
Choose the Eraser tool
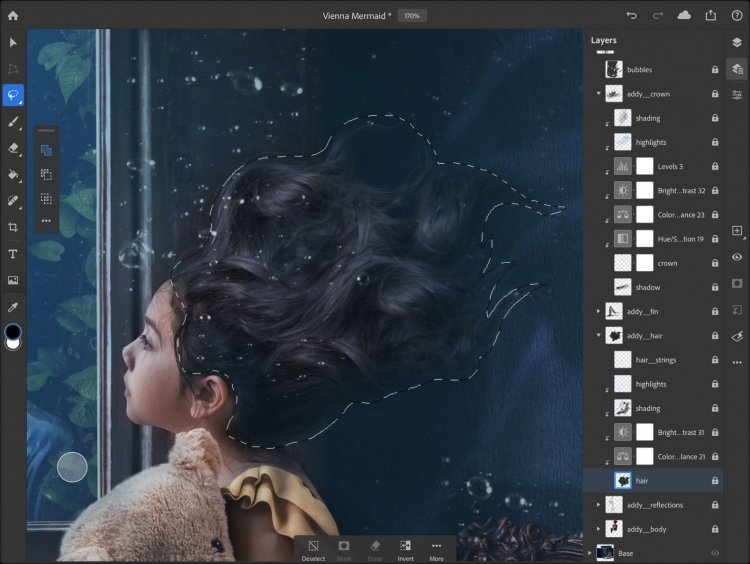click(13, 148)
